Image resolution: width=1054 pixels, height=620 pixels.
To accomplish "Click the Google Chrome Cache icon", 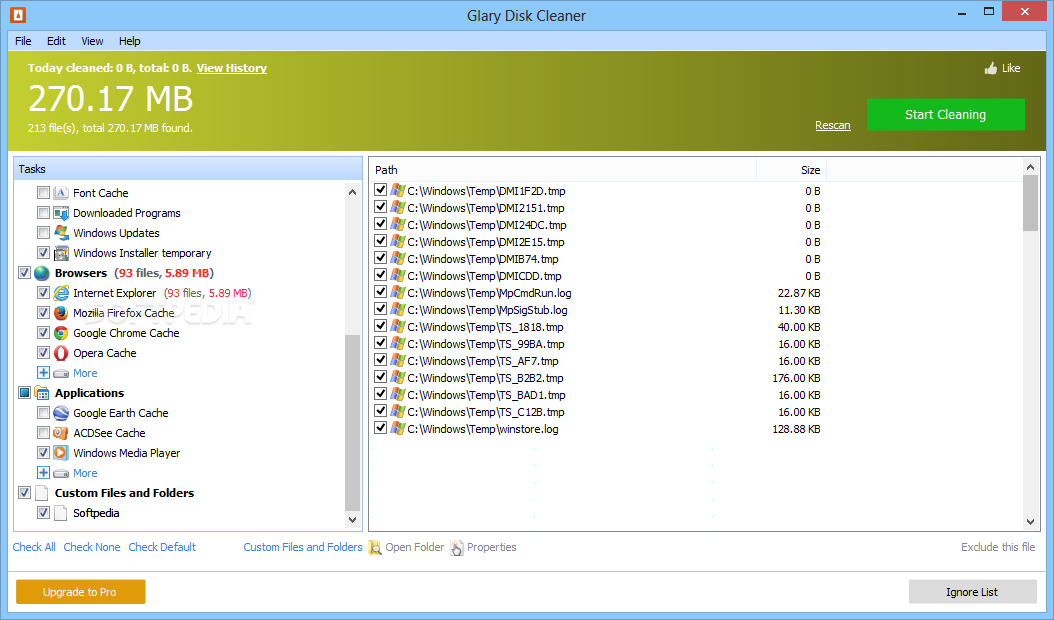I will pyautogui.click(x=61, y=333).
